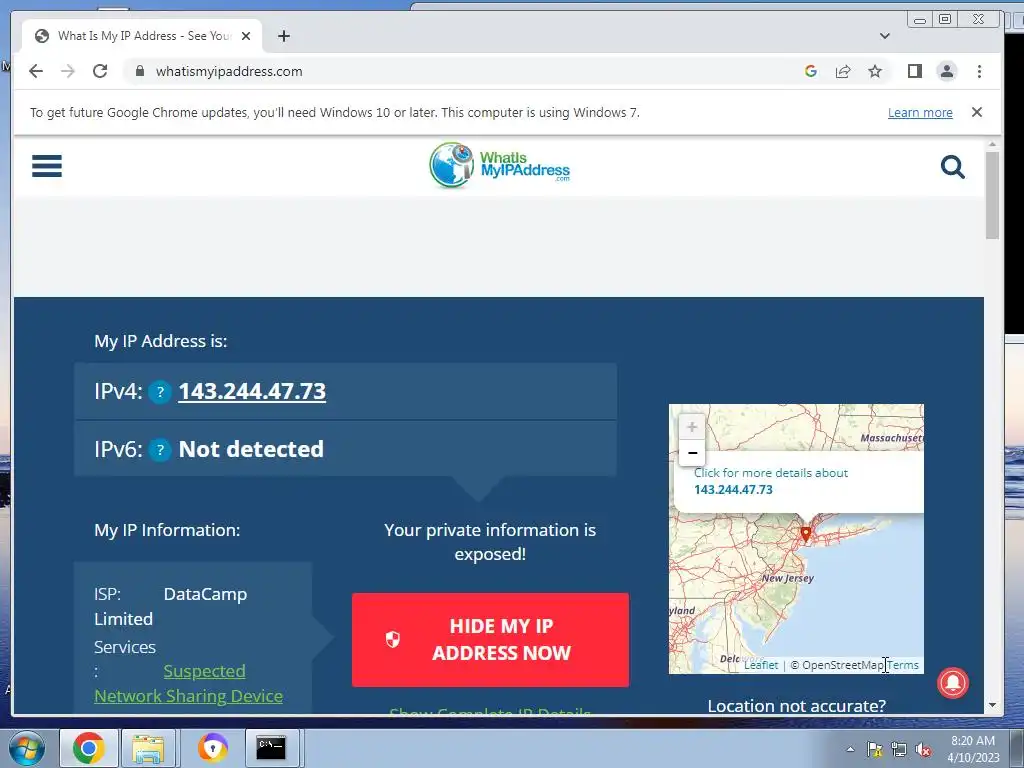Click the Chrome taskbar icon
The height and width of the screenshot is (768, 1024).
[x=89, y=748]
